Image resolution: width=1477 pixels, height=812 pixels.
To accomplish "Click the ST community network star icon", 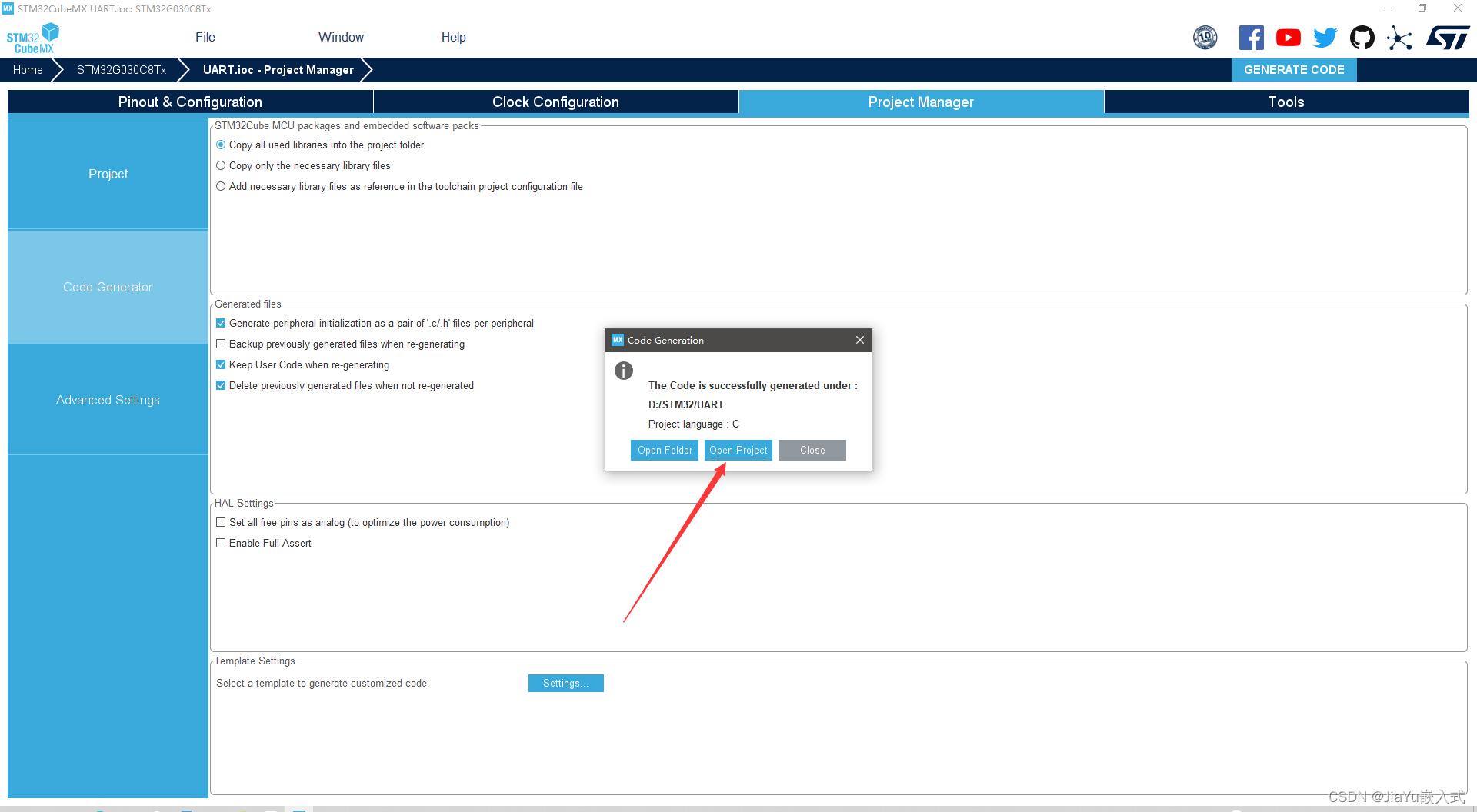I will [x=1399, y=38].
